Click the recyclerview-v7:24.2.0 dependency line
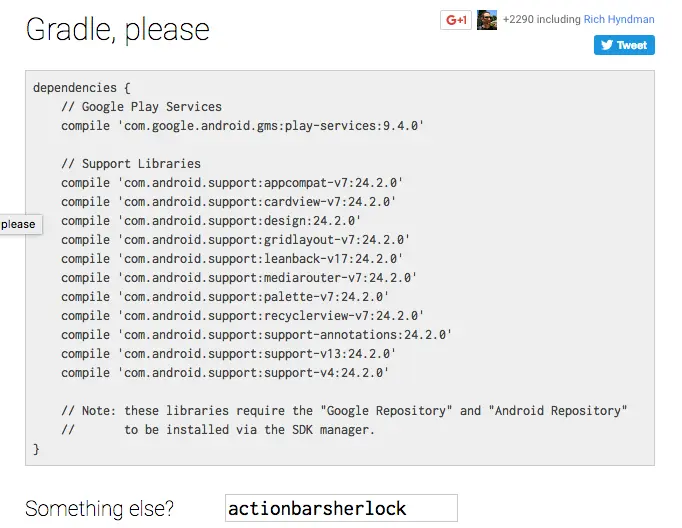 click(x=242, y=316)
